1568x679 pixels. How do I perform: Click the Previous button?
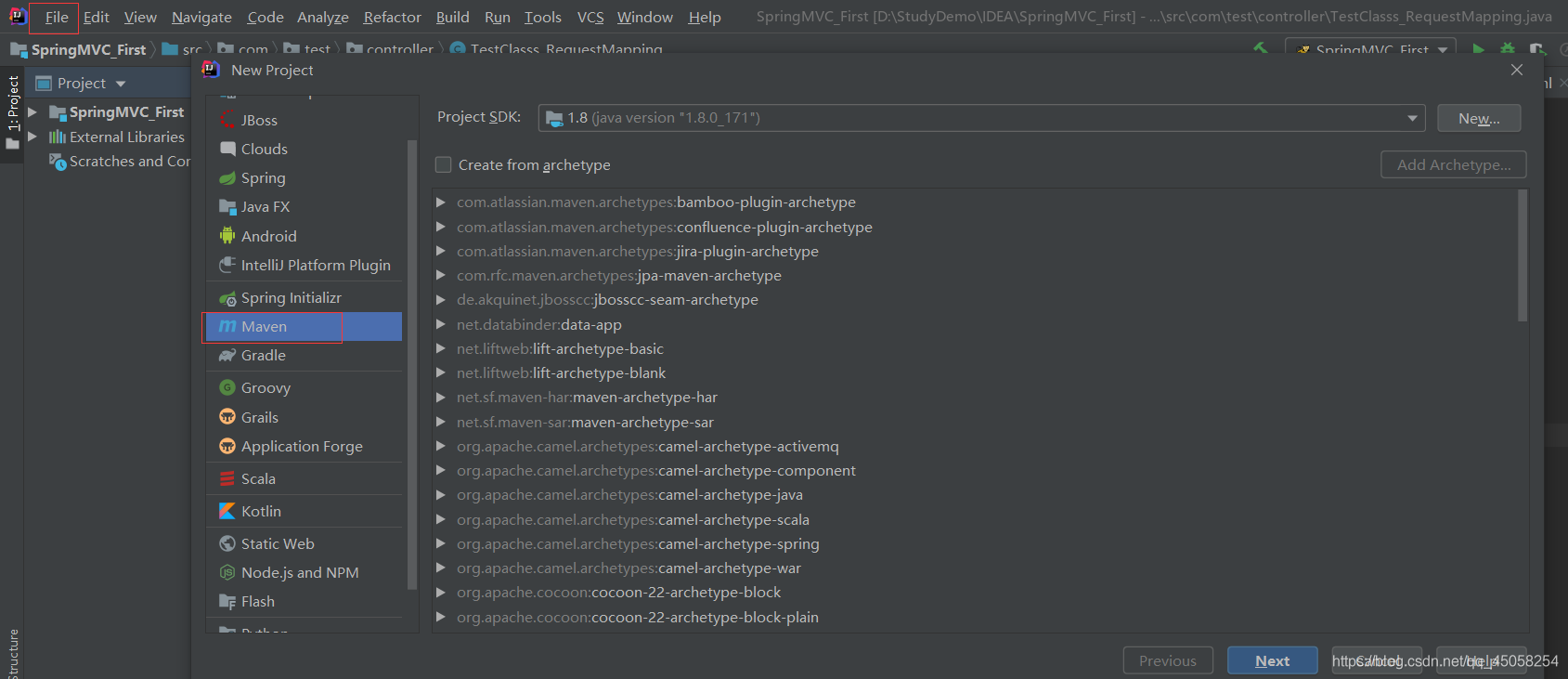click(1168, 660)
